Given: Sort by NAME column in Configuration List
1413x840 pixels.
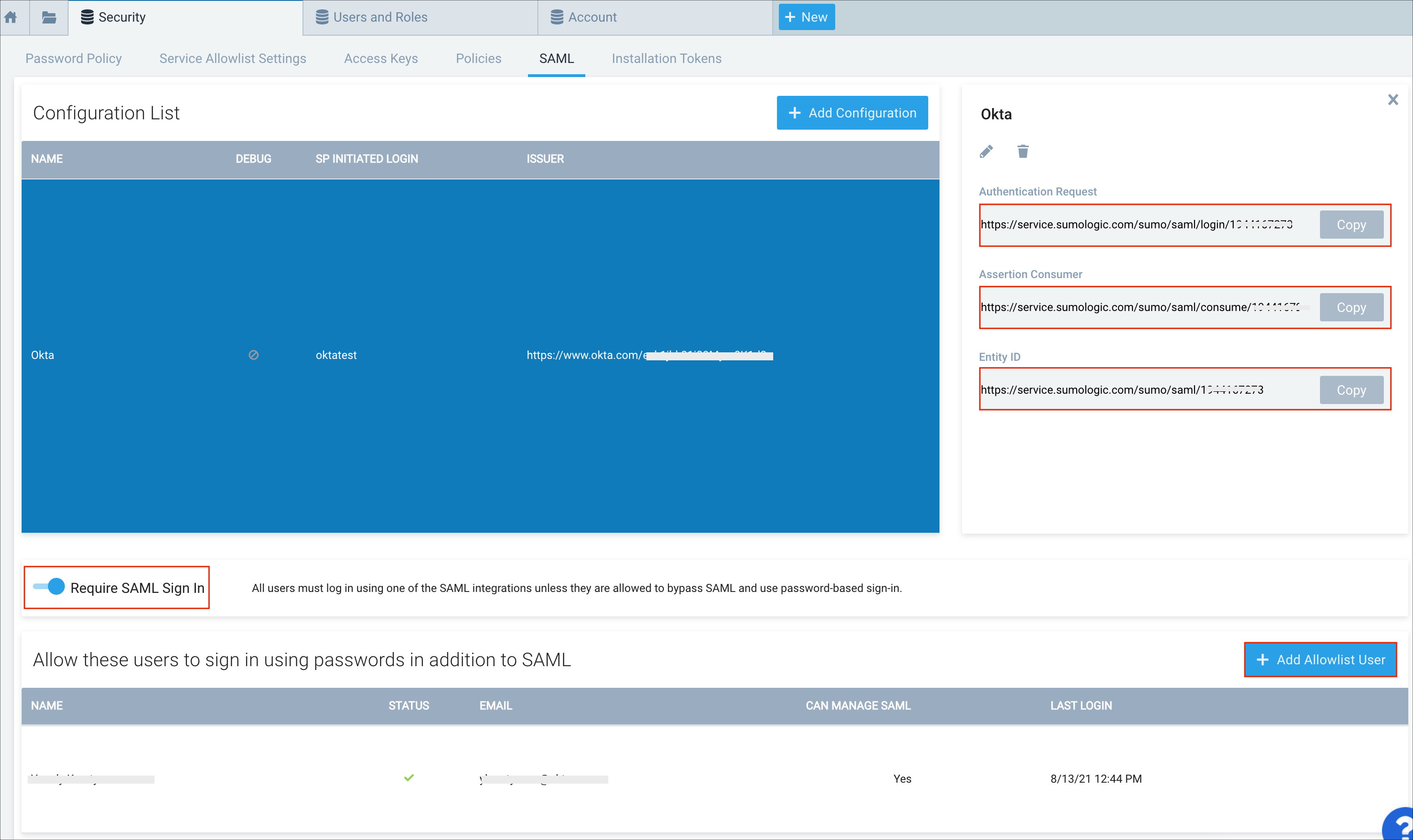Looking at the screenshot, I should point(47,159).
